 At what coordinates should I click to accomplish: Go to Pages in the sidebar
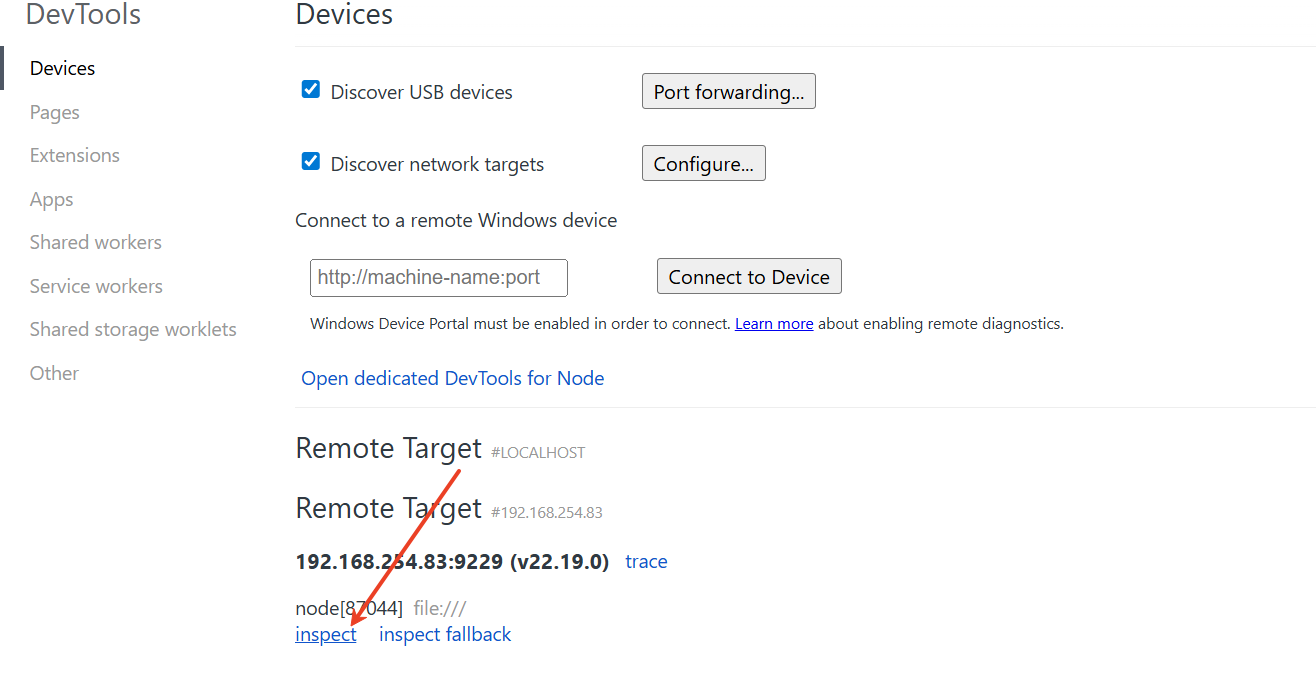[x=54, y=113]
